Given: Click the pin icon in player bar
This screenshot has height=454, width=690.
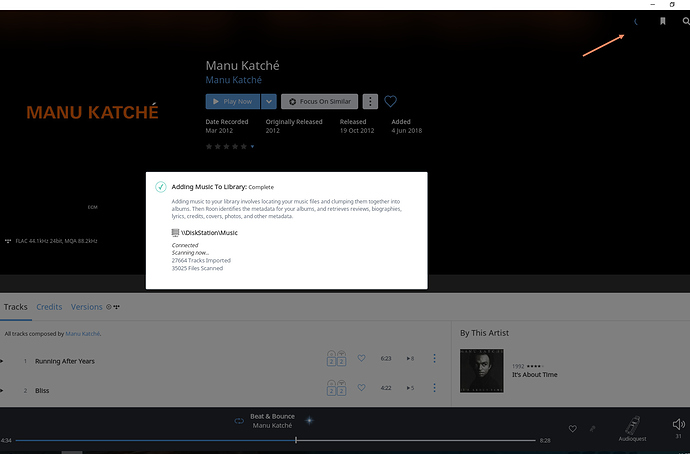Looking at the screenshot, I should (592, 428).
